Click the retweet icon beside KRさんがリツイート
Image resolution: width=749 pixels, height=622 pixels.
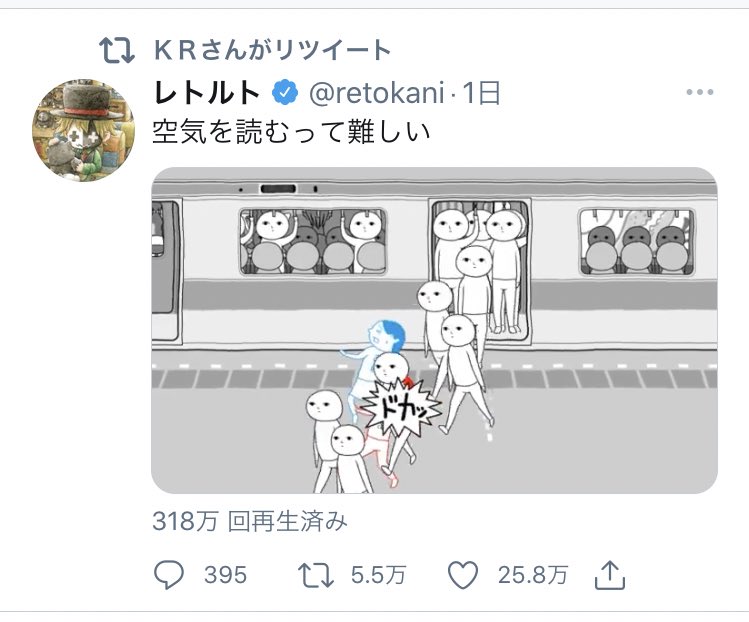point(117,51)
